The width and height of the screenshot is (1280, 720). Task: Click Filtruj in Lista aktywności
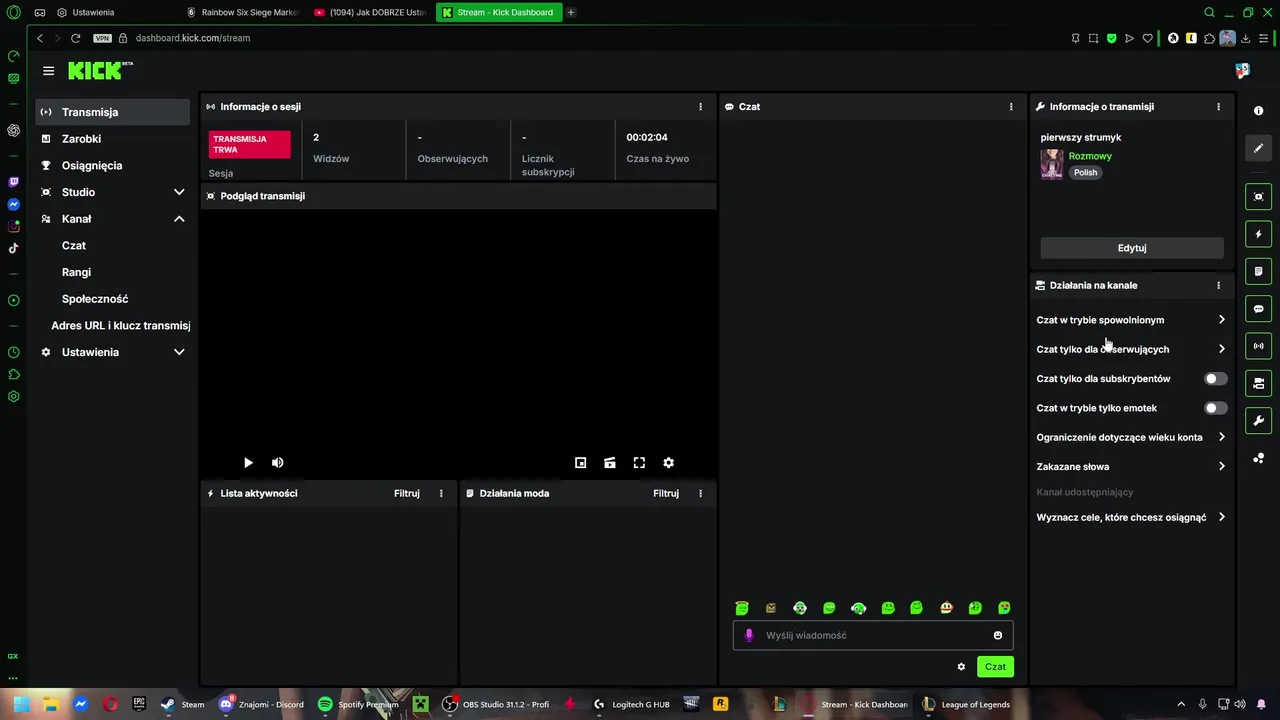point(407,493)
